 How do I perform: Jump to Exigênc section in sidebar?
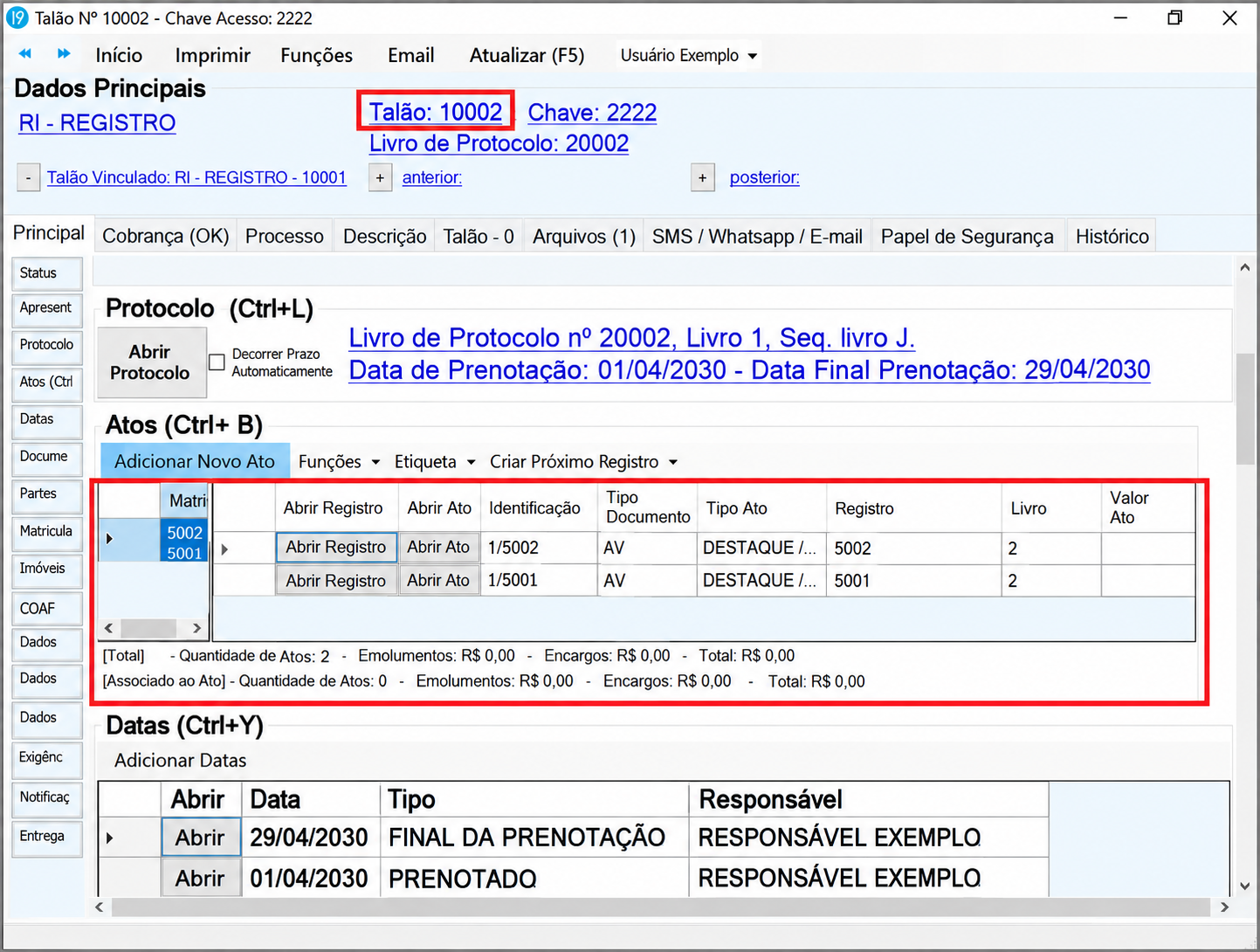47,758
